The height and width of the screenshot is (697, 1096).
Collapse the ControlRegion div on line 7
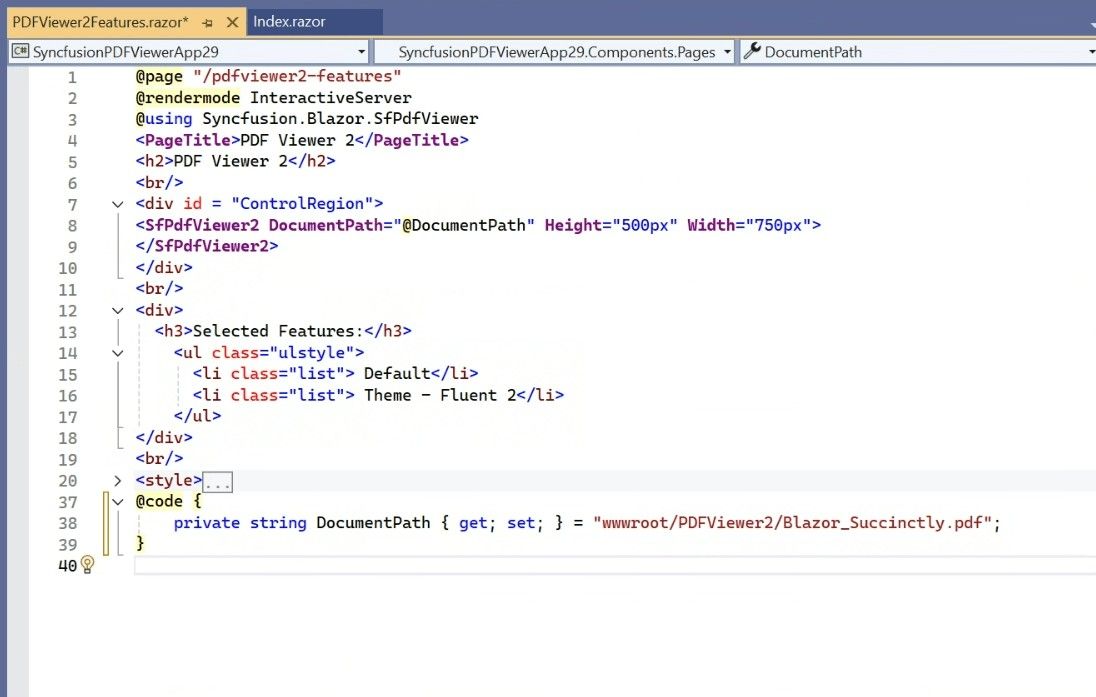pos(118,203)
